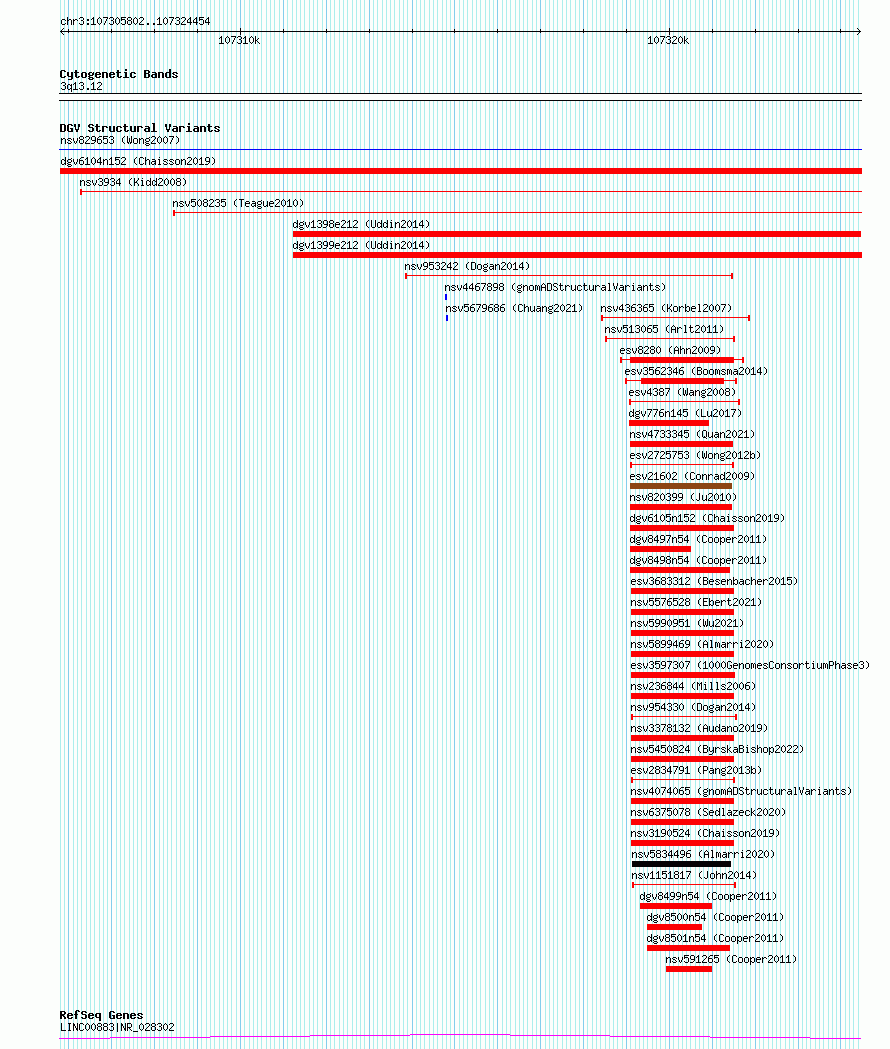Click the 107320k ruler position label
Viewport: 890px width, 1049px height.
click(x=668, y=41)
